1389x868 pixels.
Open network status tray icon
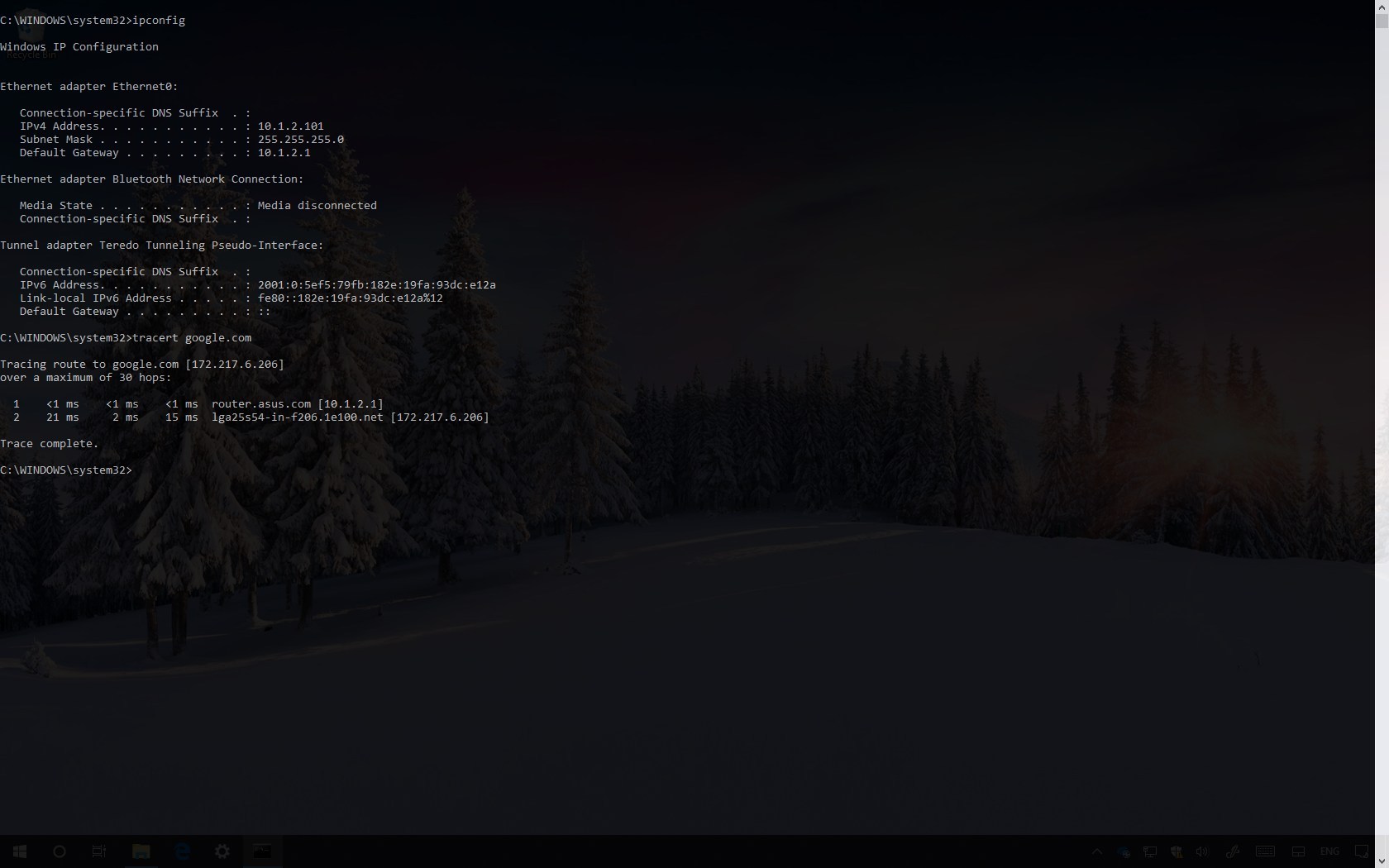[x=1150, y=851]
